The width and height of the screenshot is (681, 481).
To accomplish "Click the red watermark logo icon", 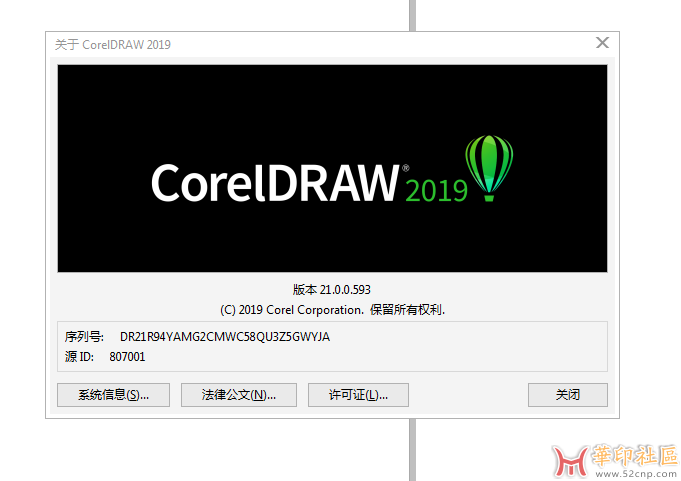I will [x=571, y=459].
